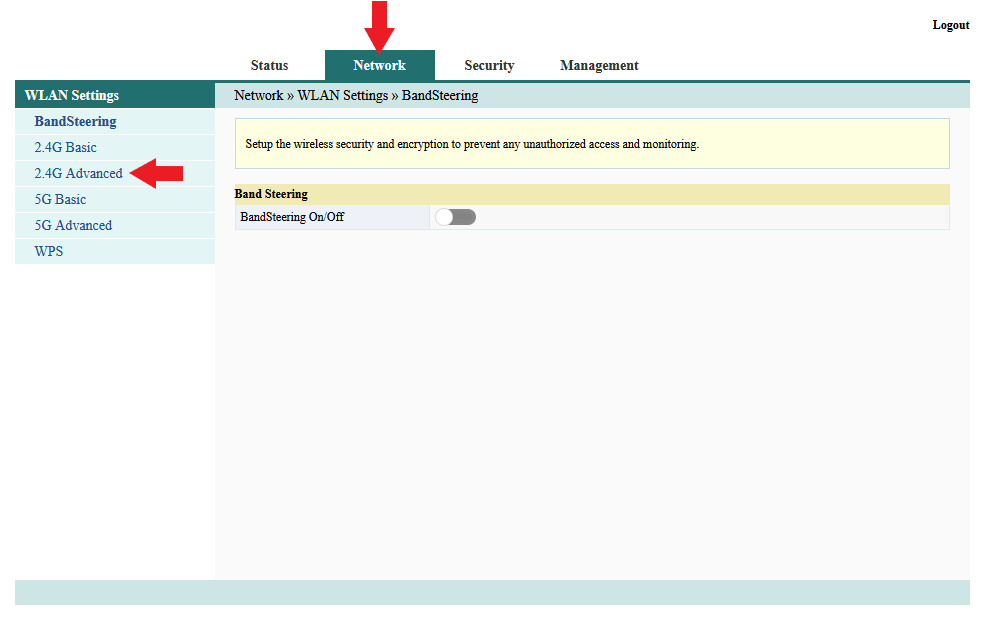Open the Management tab
Image resolution: width=985 pixels, height=618 pixels.
(x=599, y=65)
